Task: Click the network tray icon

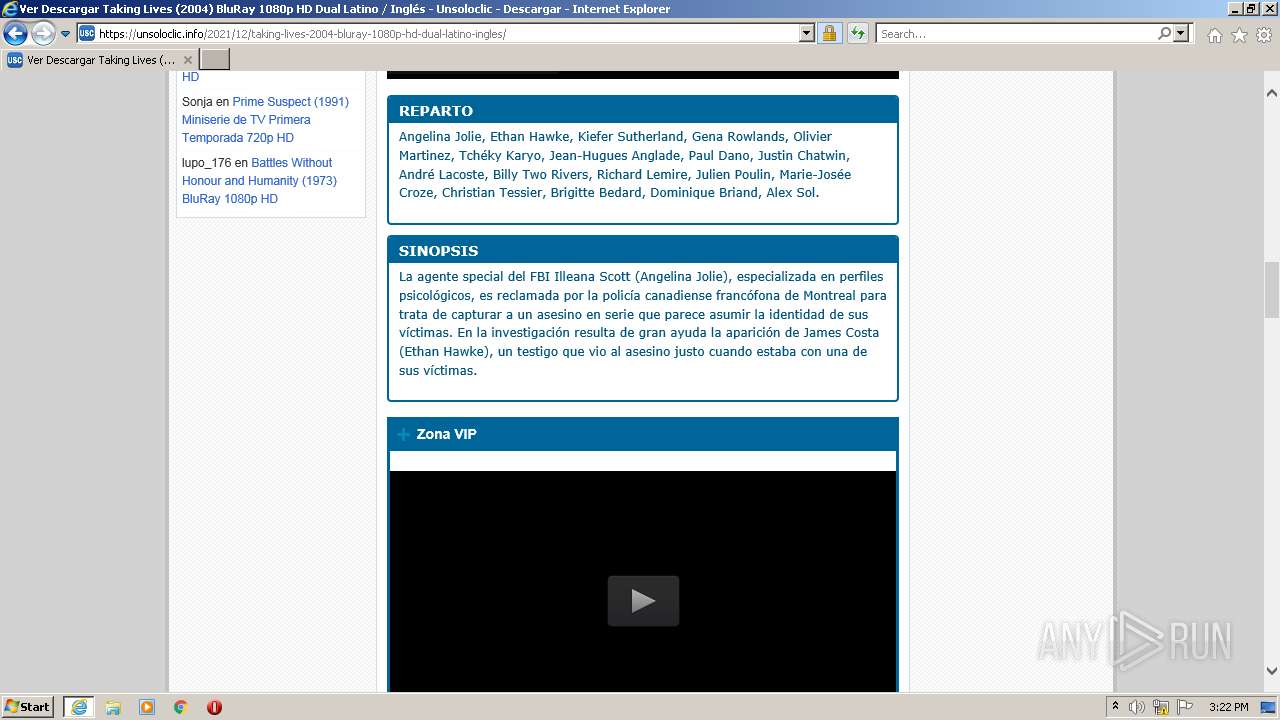Action: 1161,707
